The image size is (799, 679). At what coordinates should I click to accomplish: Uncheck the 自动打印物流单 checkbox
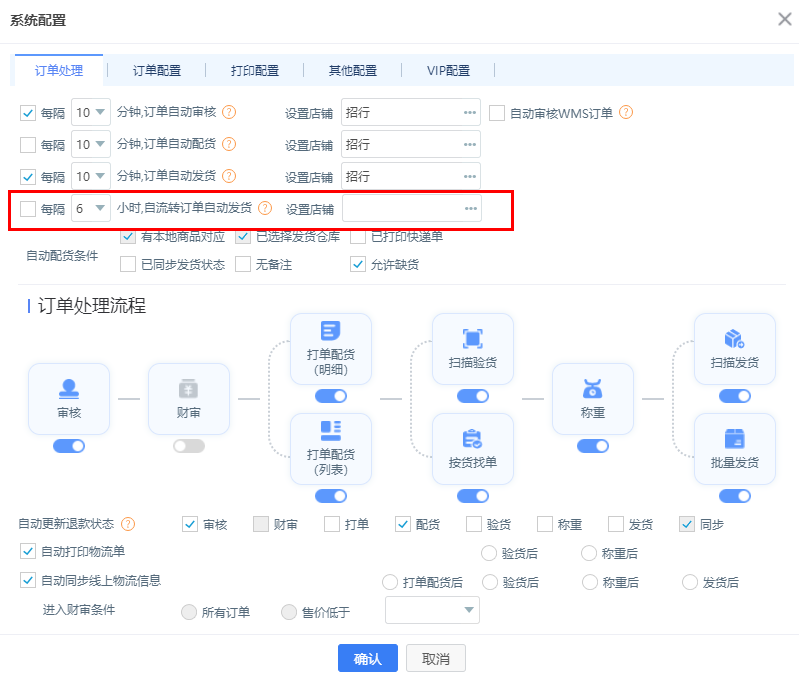[x=28, y=551]
